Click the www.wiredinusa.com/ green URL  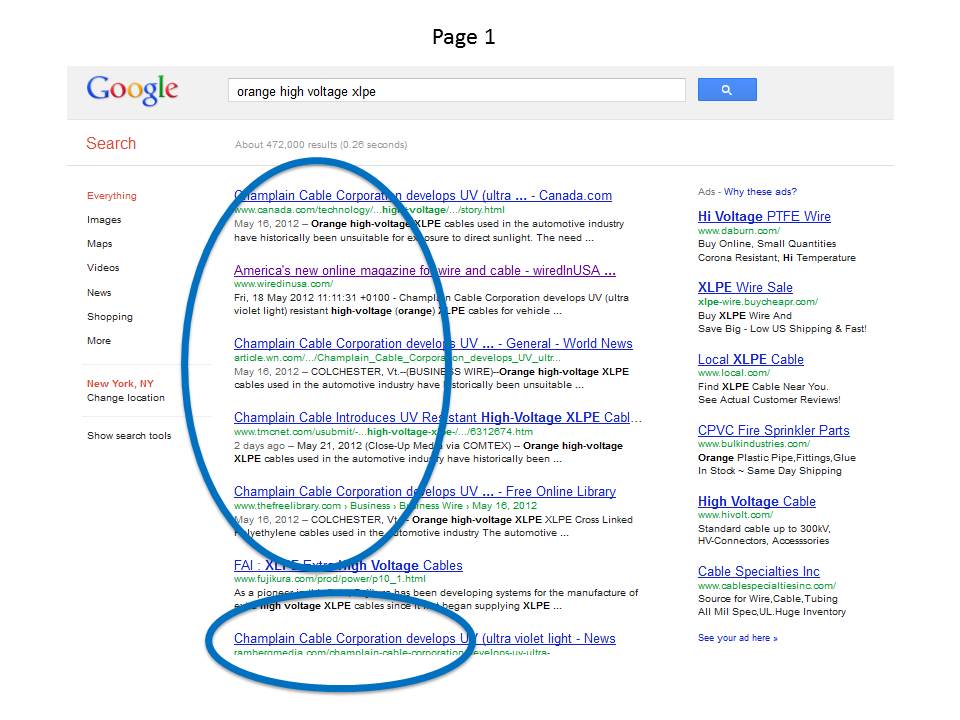(283, 284)
